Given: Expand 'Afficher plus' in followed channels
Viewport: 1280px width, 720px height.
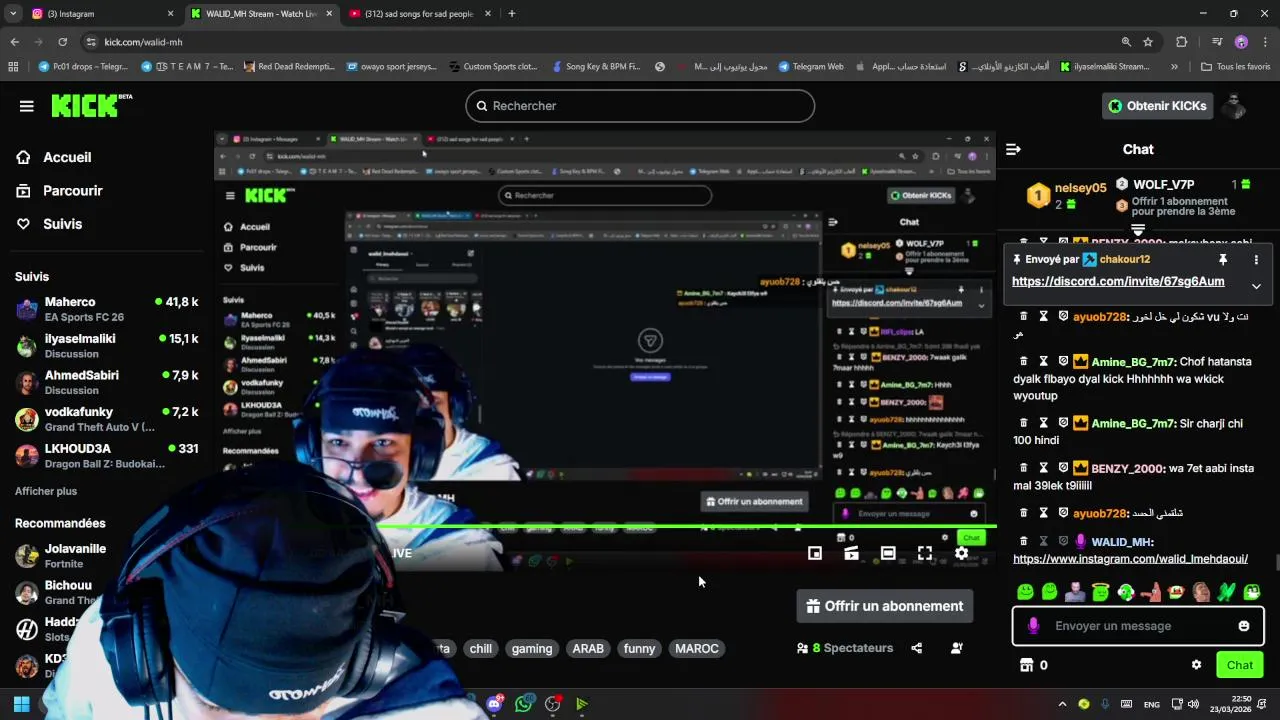Looking at the screenshot, I should tap(46, 491).
